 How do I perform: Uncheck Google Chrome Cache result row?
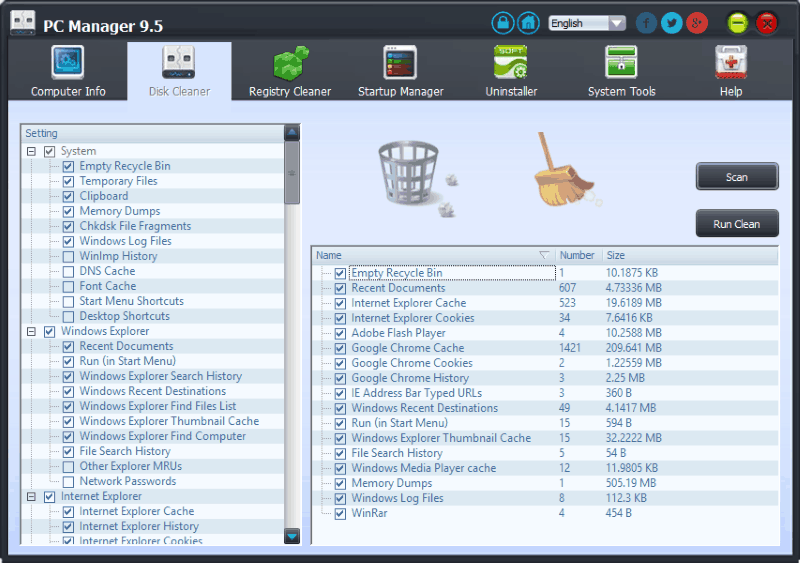coord(340,349)
